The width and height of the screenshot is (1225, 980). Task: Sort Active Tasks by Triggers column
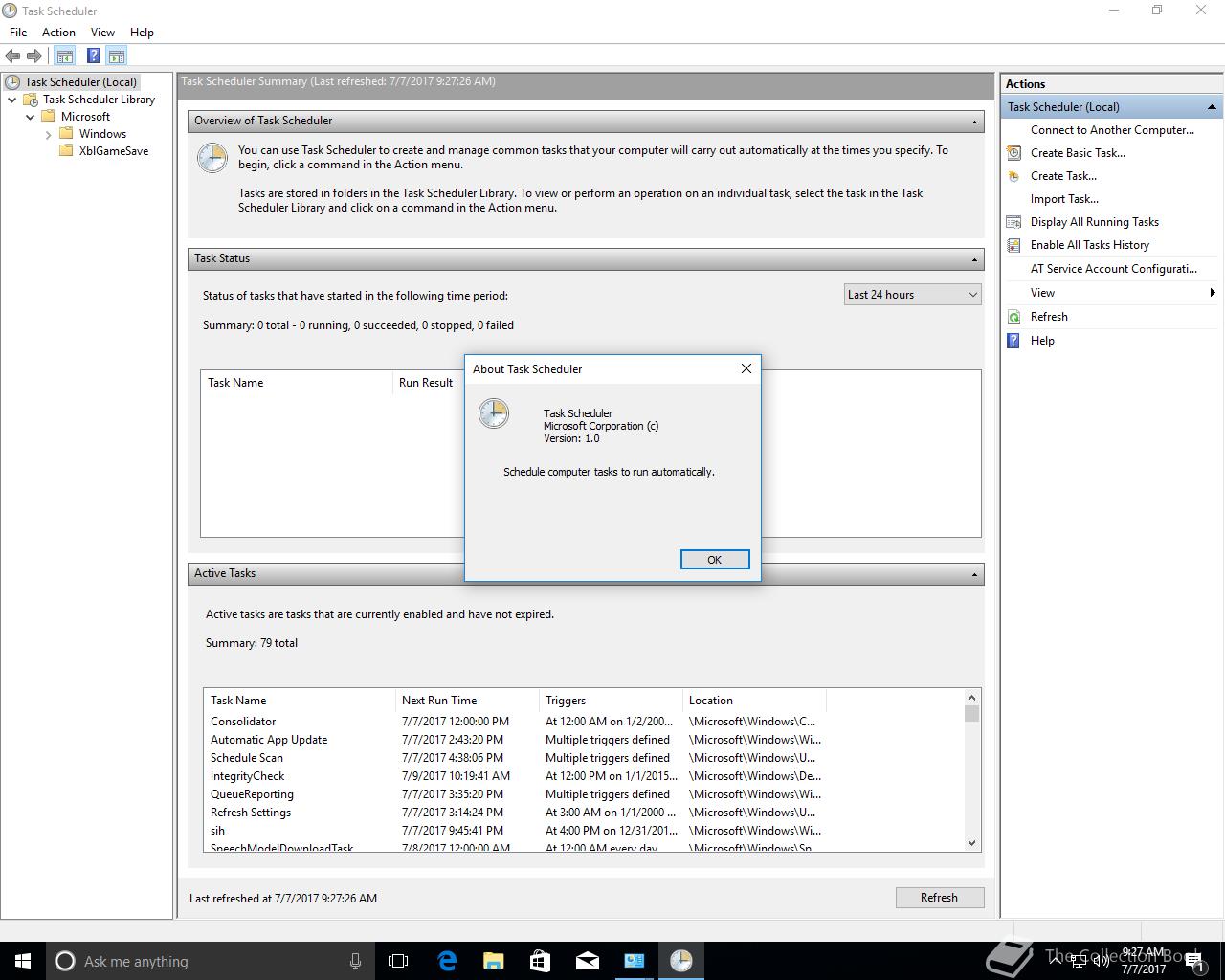[611, 701]
